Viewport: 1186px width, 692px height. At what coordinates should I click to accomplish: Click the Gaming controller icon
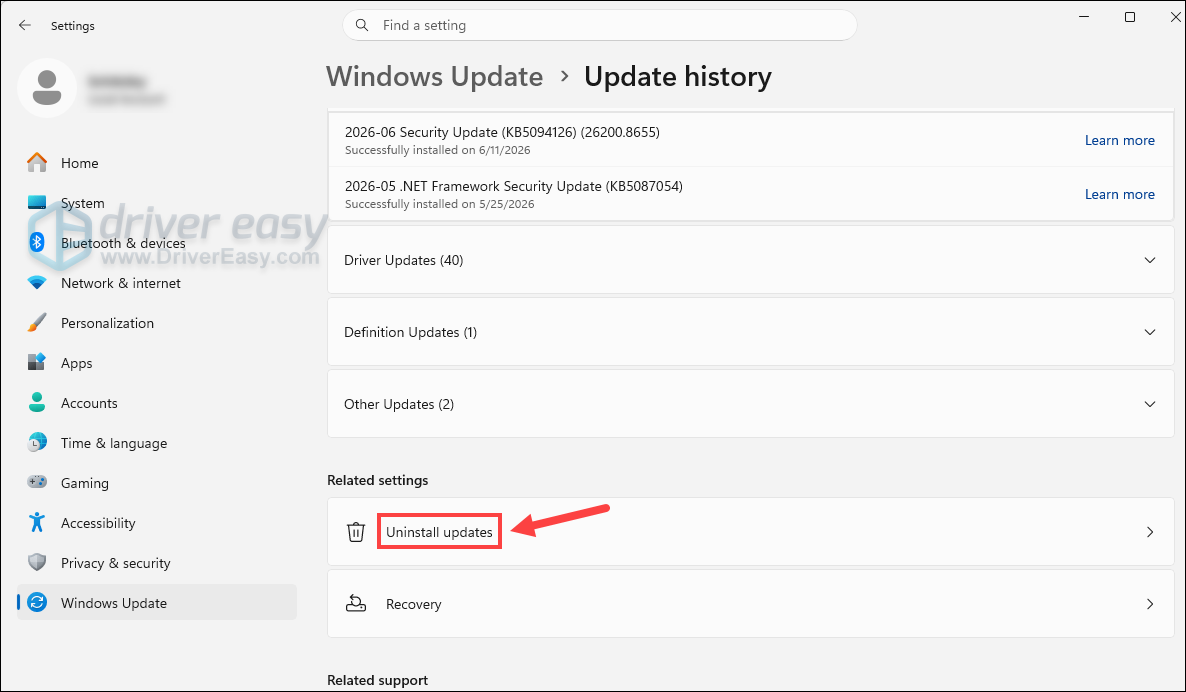[37, 483]
